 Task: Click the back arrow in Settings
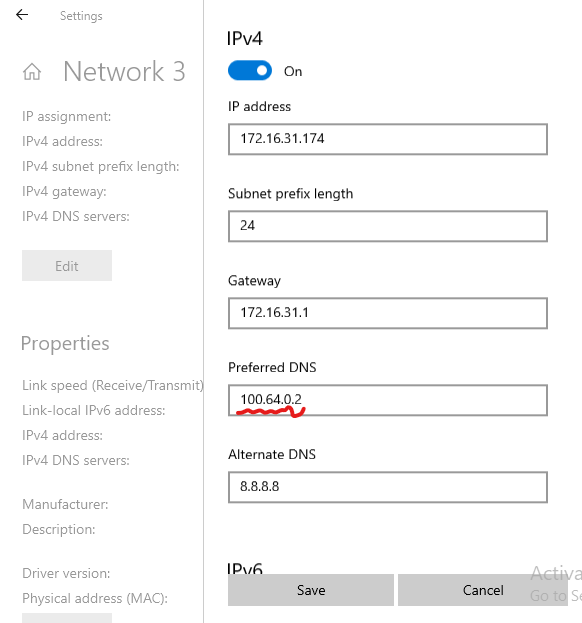coord(22,15)
